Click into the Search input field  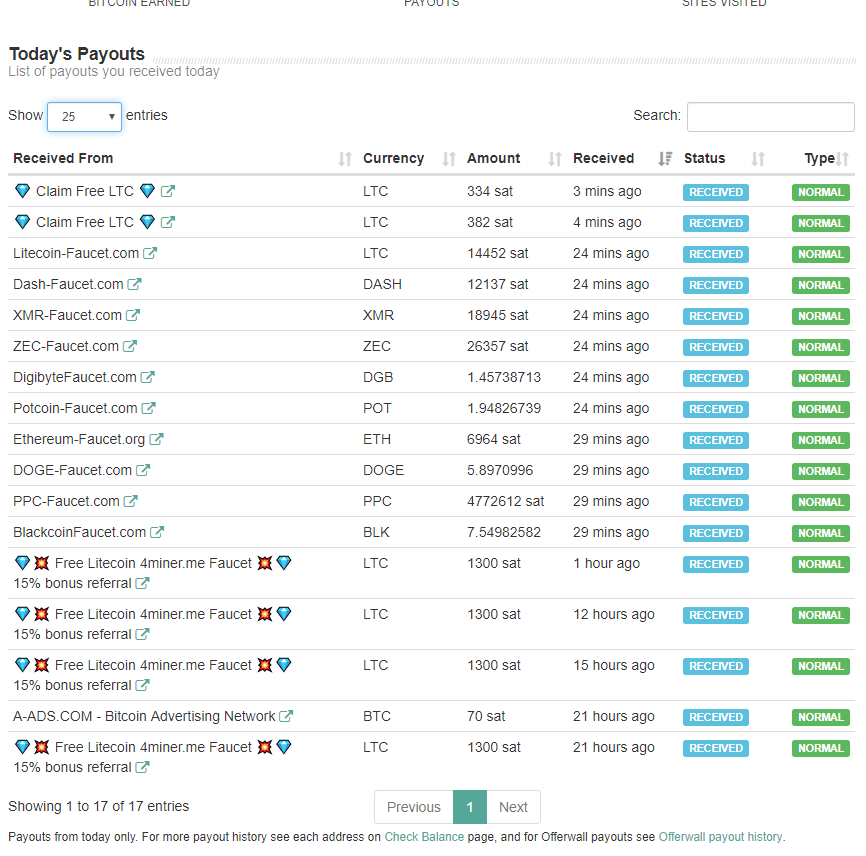point(770,117)
